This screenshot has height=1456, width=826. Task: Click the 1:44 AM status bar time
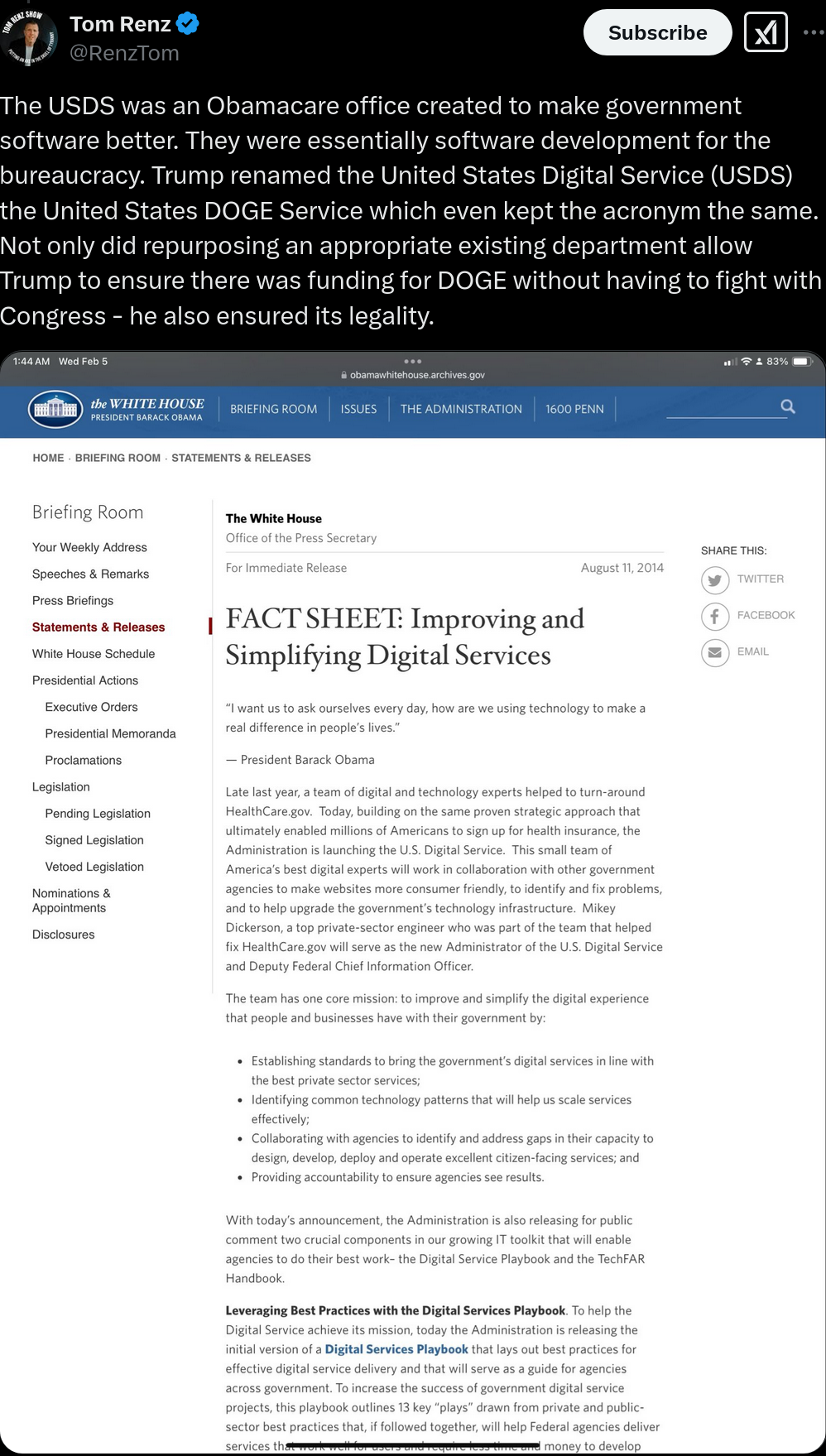(x=31, y=362)
